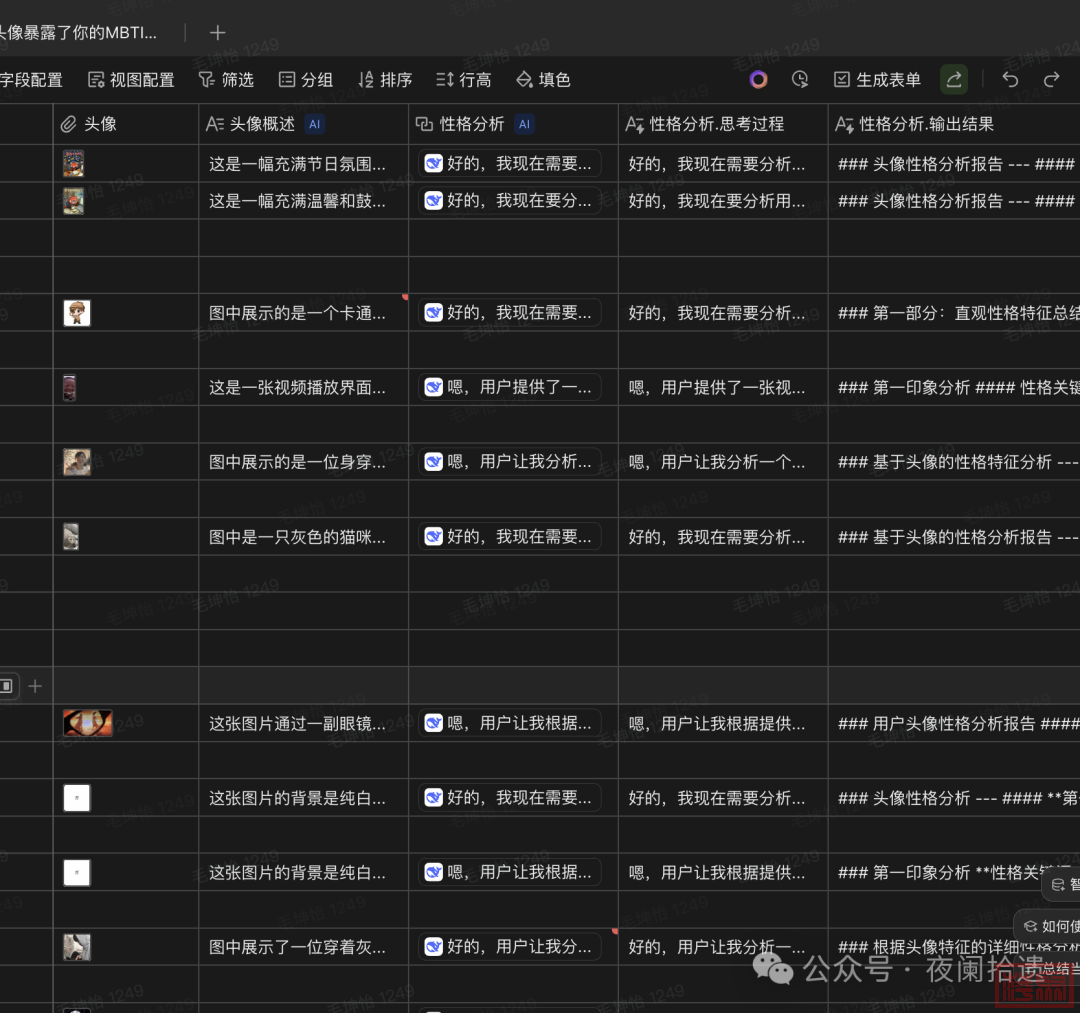Open the 分组 grouping option
The image size is (1080, 1013).
point(306,80)
